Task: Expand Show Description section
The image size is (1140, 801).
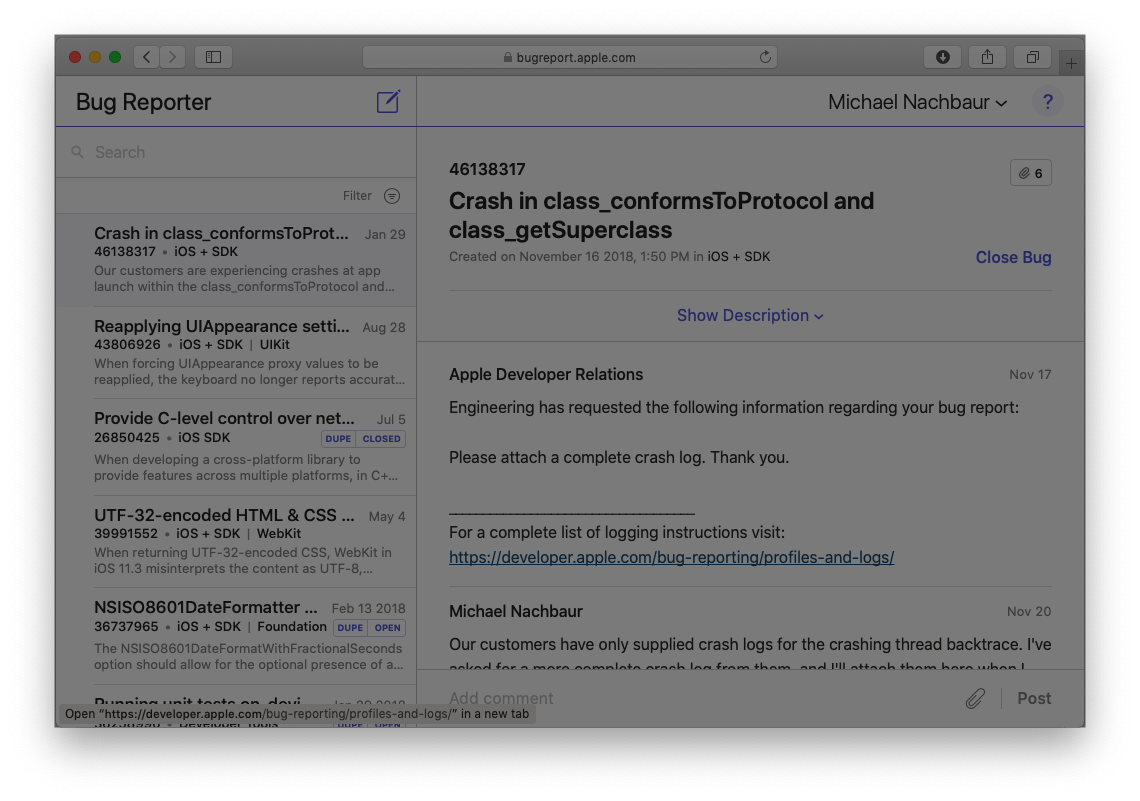Action: (x=750, y=315)
